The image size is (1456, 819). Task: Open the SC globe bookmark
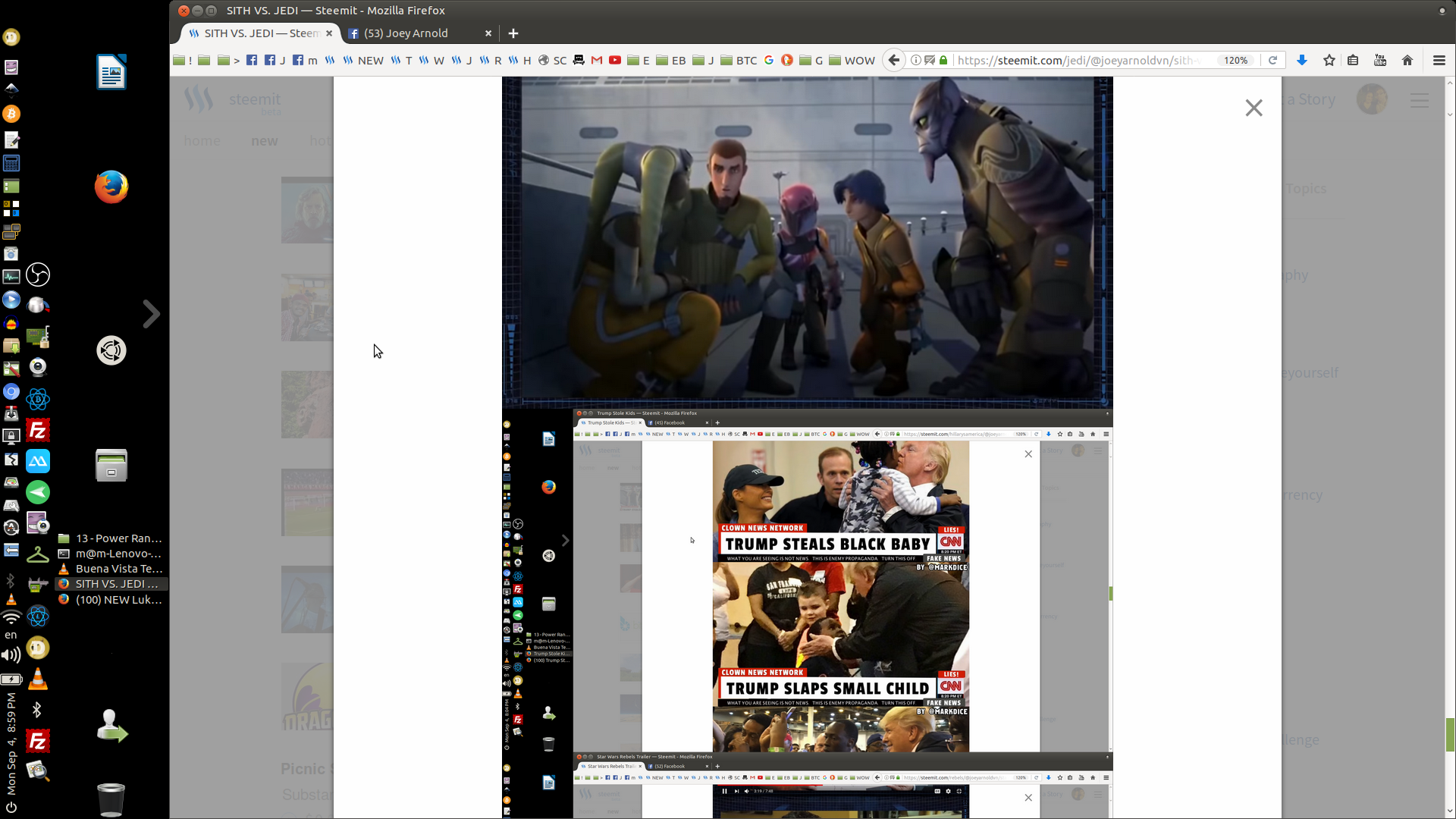coord(552,61)
